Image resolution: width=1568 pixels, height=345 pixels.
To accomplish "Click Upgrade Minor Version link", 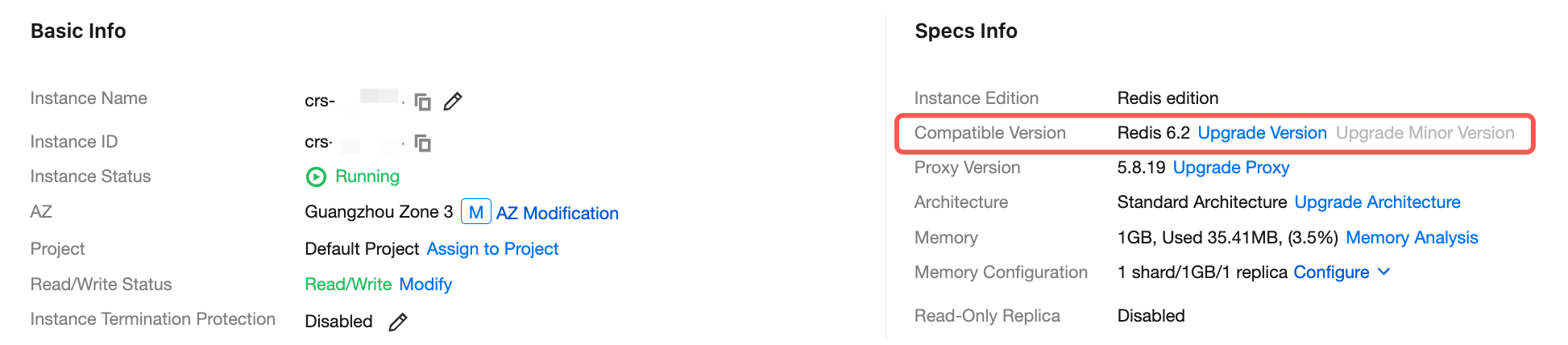I will coord(1425,133).
